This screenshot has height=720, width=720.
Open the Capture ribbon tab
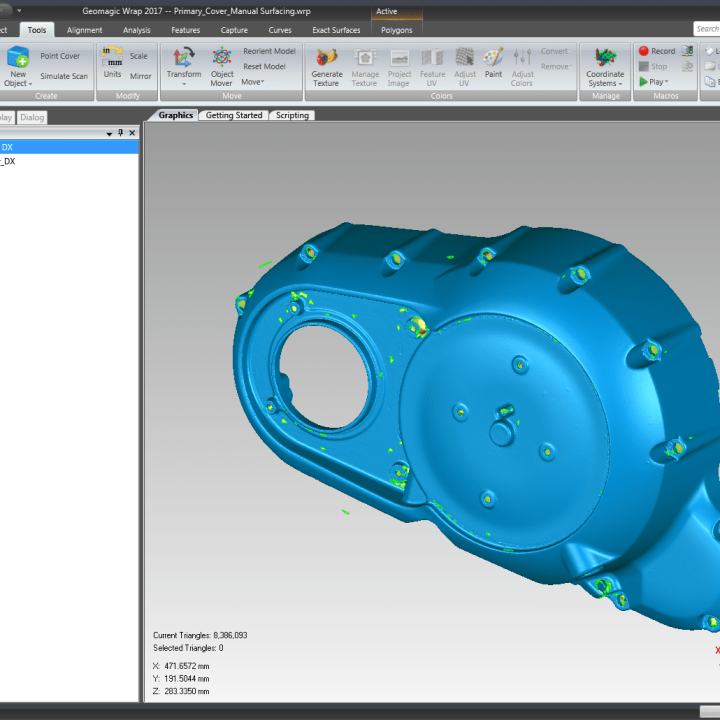pos(234,30)
